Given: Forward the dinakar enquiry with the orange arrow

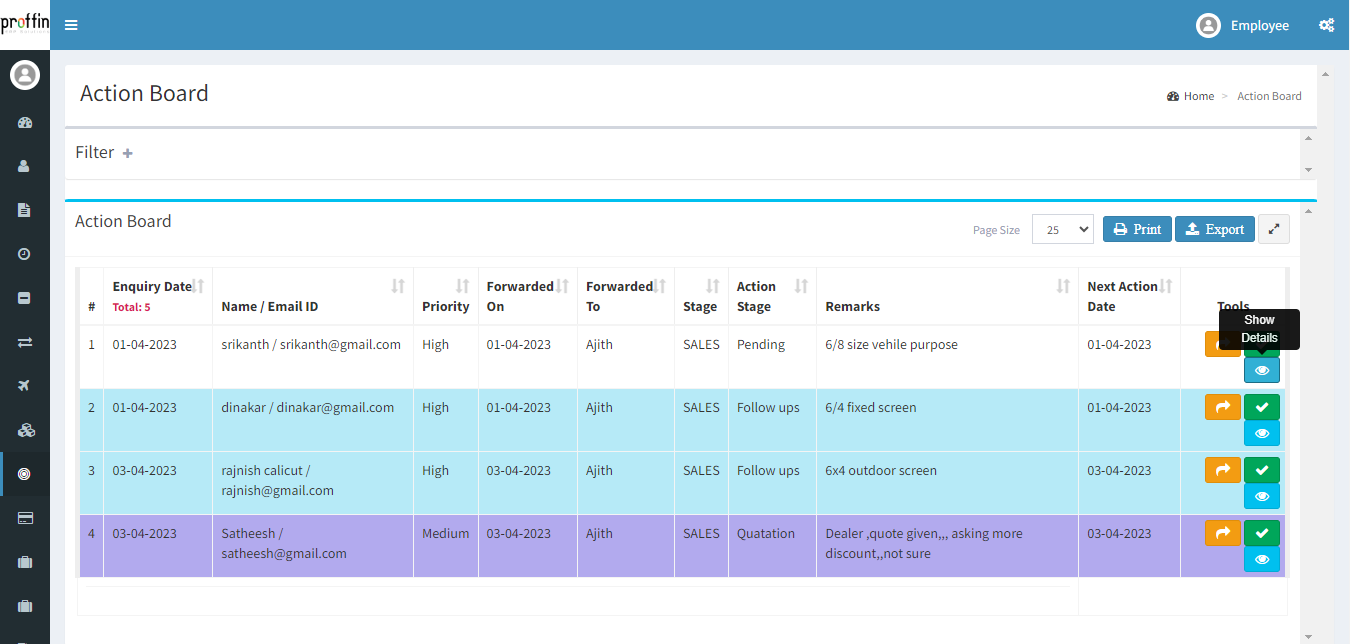Looking at the screenshot, I should click(x=1223, y=407).
